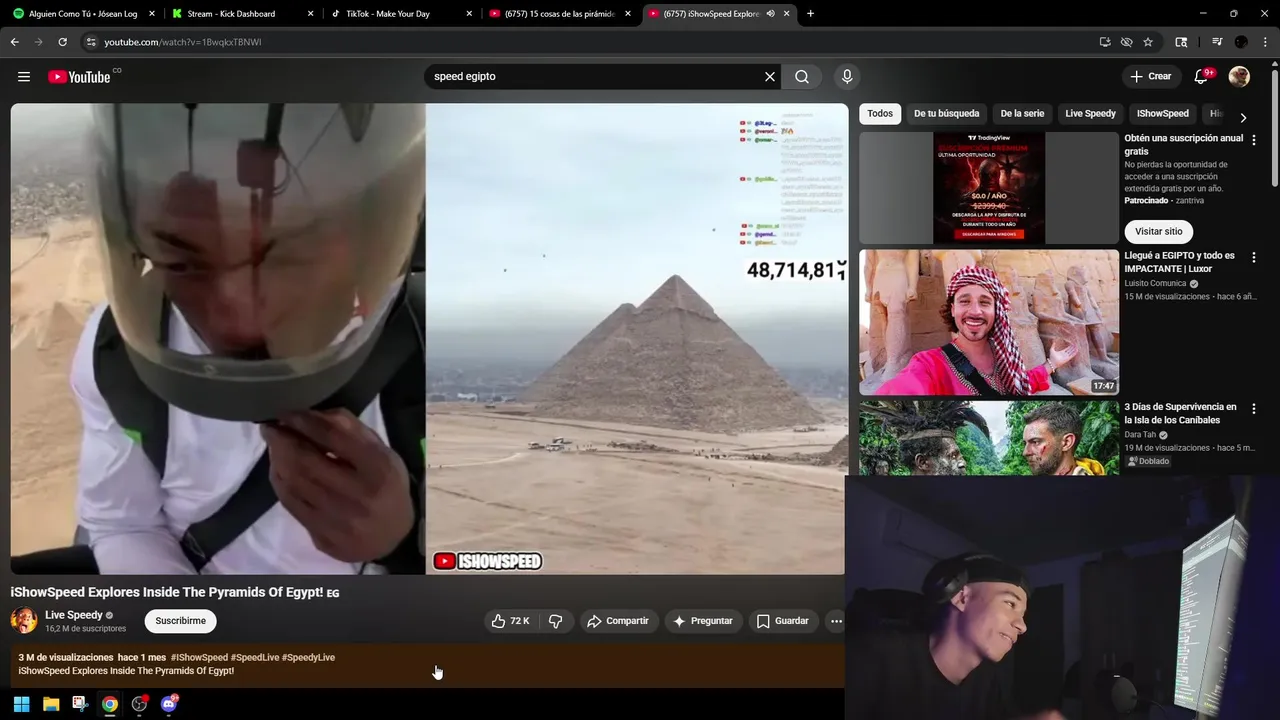Open the TradingView ad thumbnail
The height and width of the screenshot is (720, 1280).
click(x=989, y=188)
